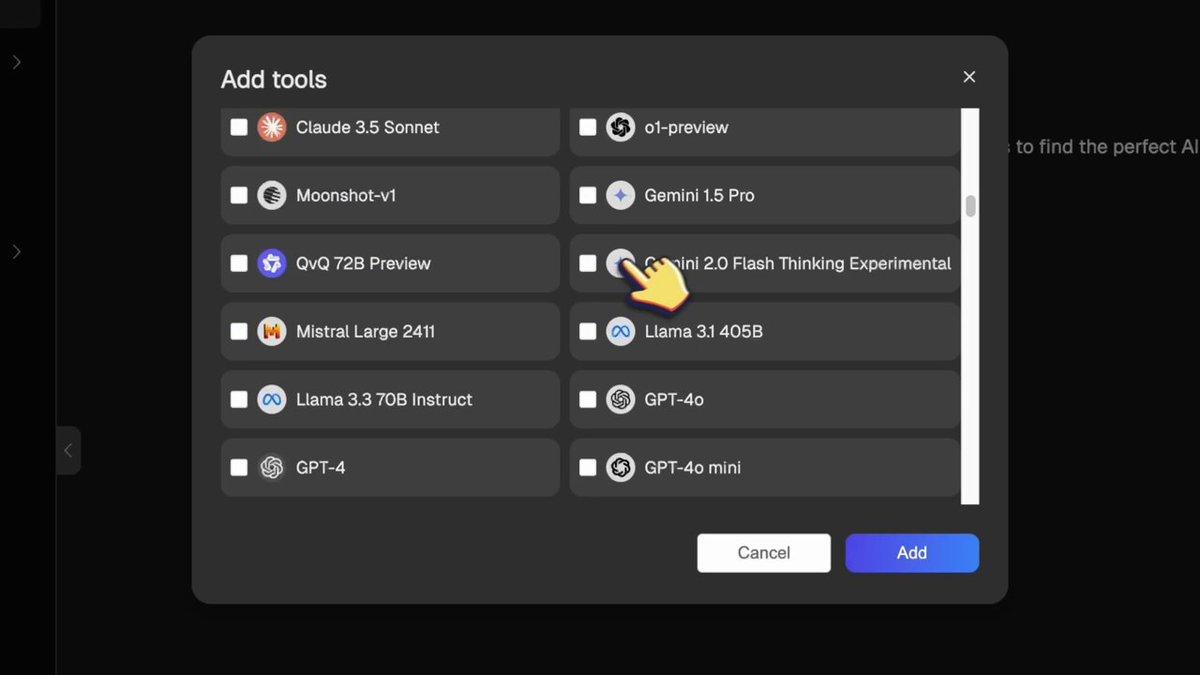Enable the o1-preview checkbox
Viewport: 1200px width, 675px height.
pyautogui.click(x=588, y=127)
